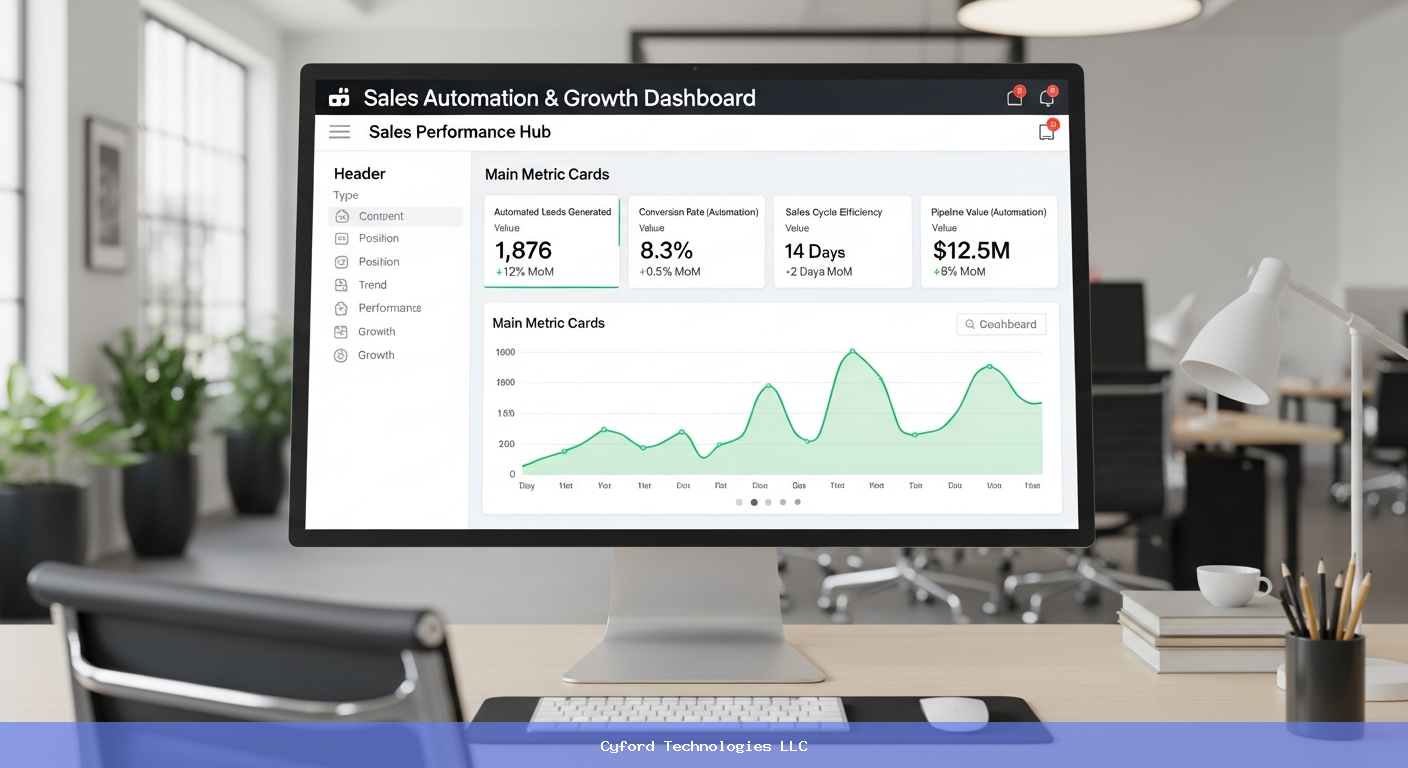The height and width of the screenshot is (768, 1408).
Task: Click the +0.5% MoM trend text
Action: (670, 272)
